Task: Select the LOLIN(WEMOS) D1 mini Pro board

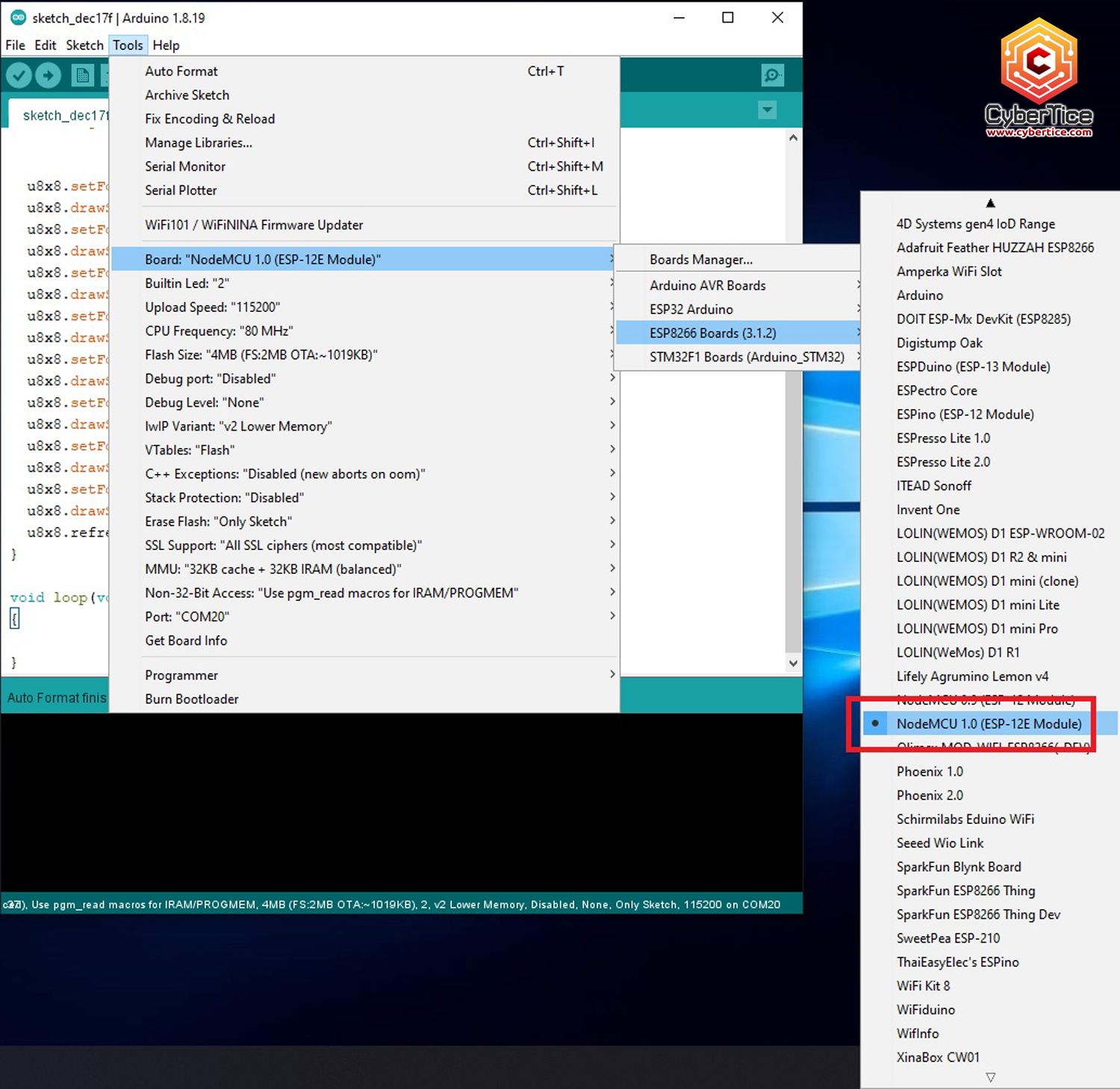Action: (977, 628)
